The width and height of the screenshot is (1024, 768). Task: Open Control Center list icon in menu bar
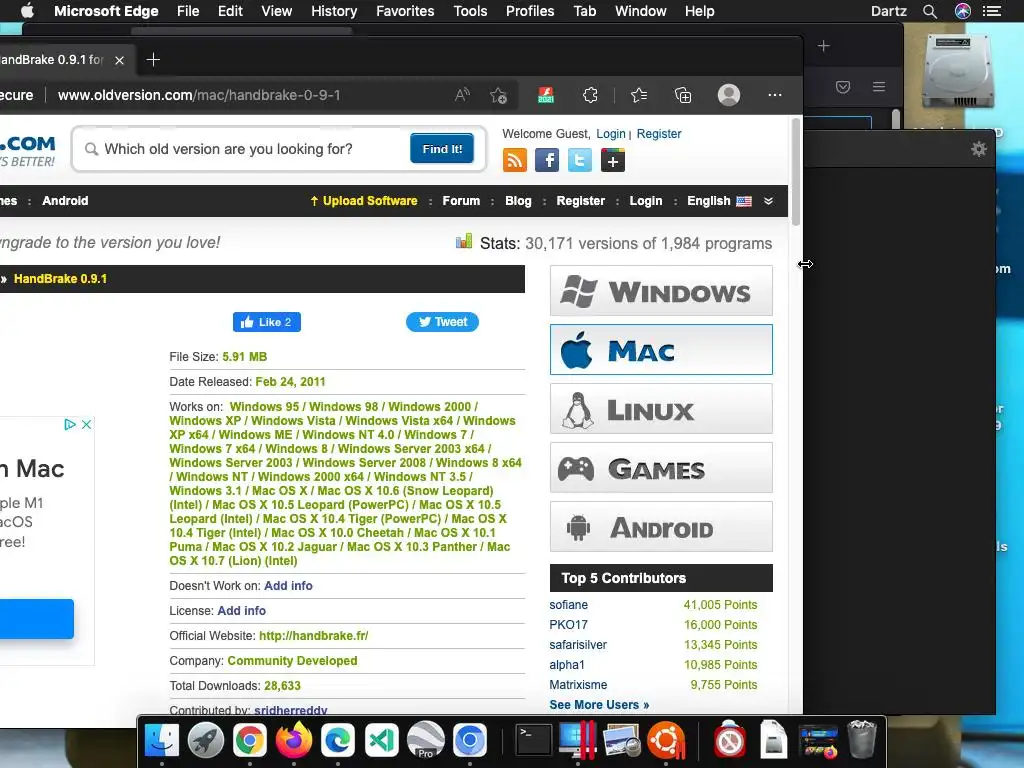point(993,11)
